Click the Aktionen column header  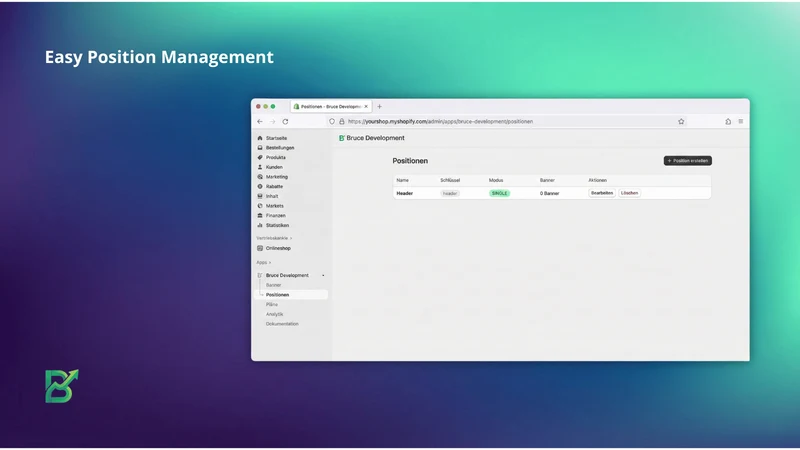pyautogui.click(x=597, y=180)
